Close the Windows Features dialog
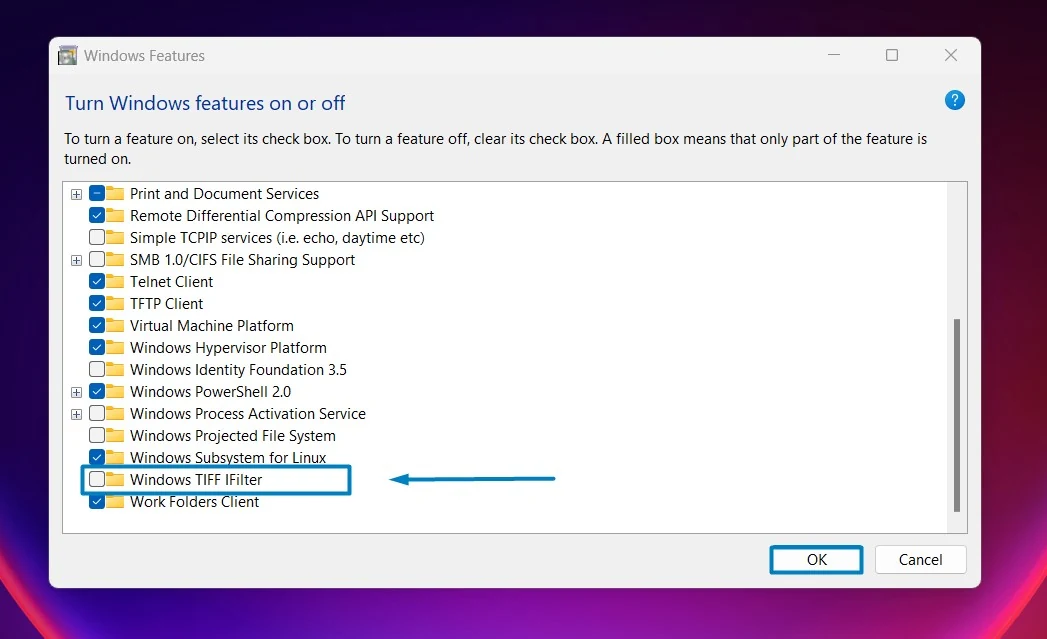Viewport: 1047px width, 639px height. pos(951,55)
